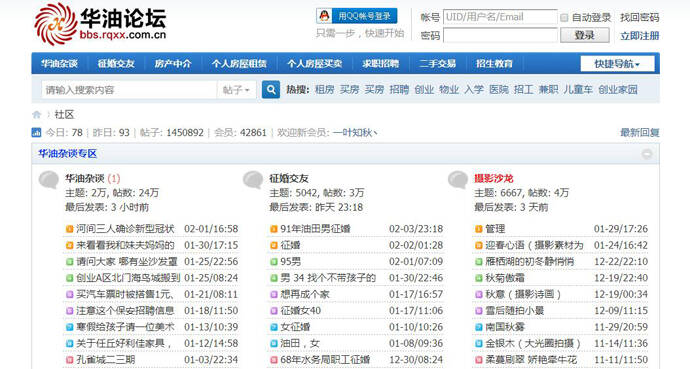
Task: Click the blue icon before 女征婚
Action: click(274, 327)
